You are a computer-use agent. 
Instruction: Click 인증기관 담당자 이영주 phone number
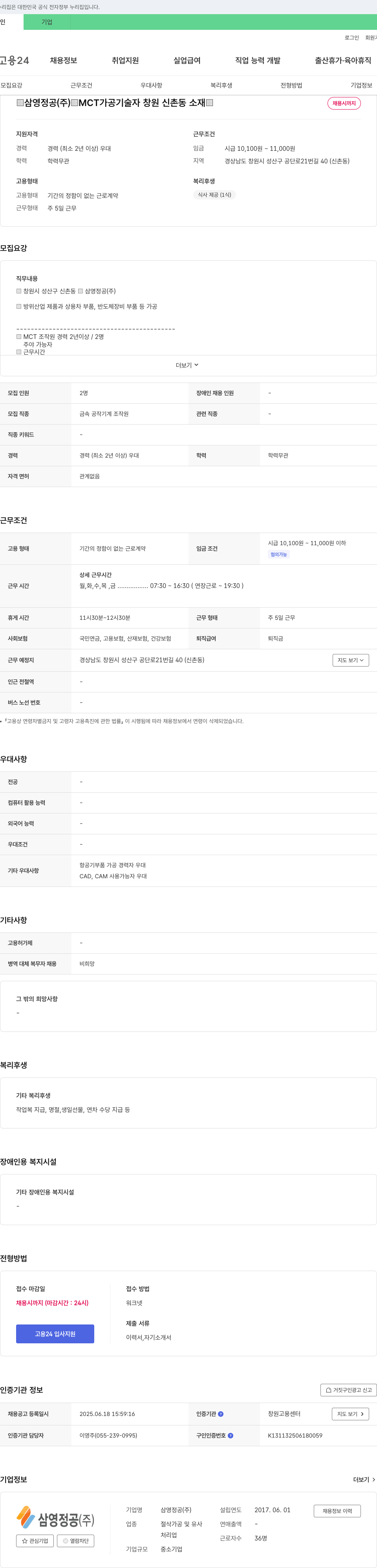[x=108, y=1435]
